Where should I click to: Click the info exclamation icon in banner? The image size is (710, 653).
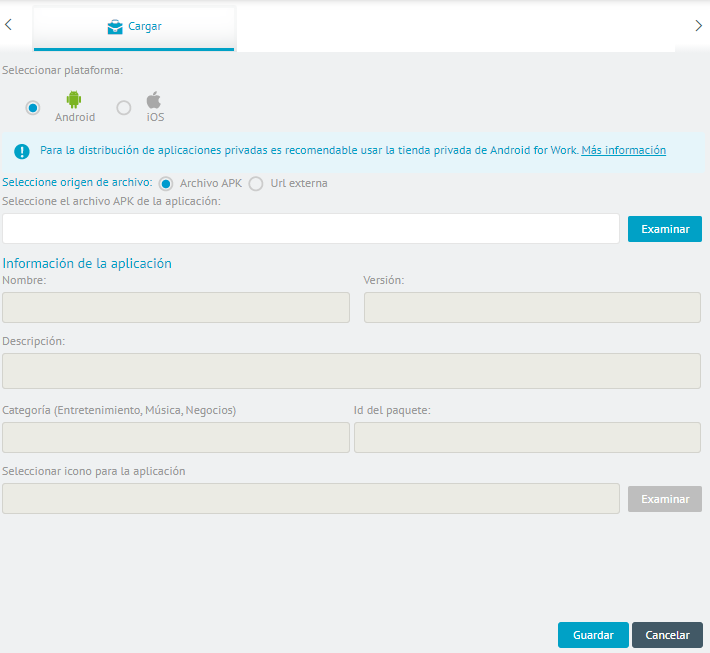pos(22,151)
